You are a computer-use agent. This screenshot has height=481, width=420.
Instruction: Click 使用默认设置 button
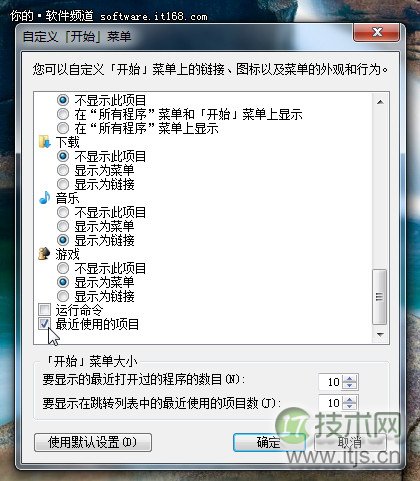pyautogui.click(x=93, y=442)
